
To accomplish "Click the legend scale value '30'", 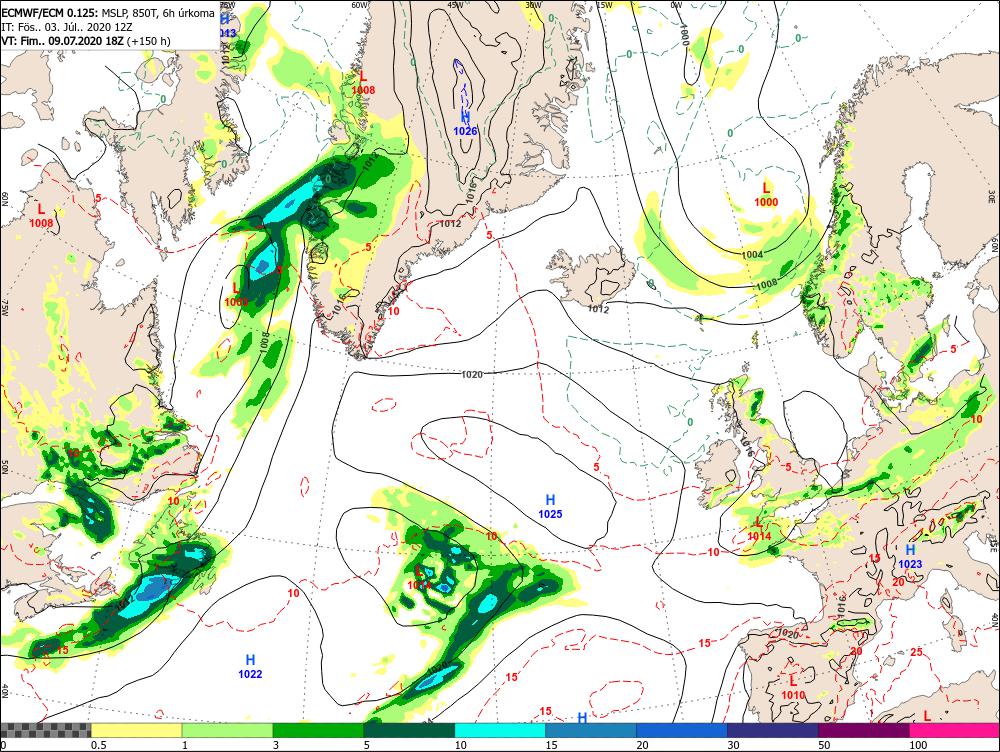I will click(x=733, y=745).
